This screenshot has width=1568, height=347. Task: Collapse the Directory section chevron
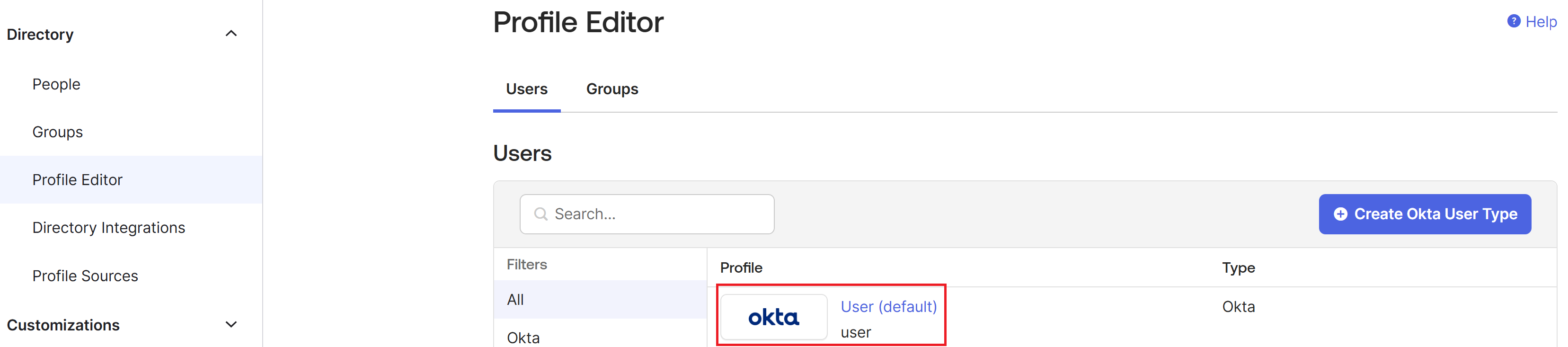pyautogui.click(x=231, y=34)
